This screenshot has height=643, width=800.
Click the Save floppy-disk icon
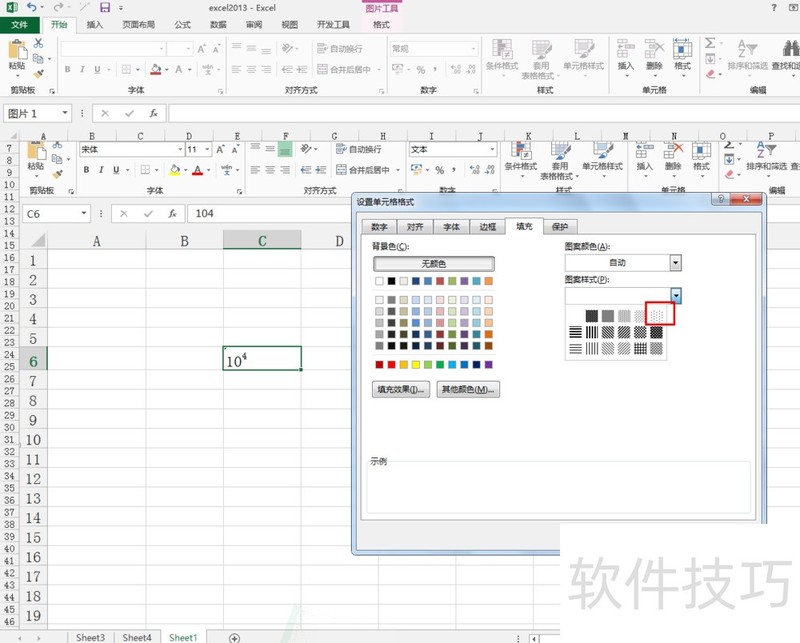pyautogui.click(x=105, y=7)
